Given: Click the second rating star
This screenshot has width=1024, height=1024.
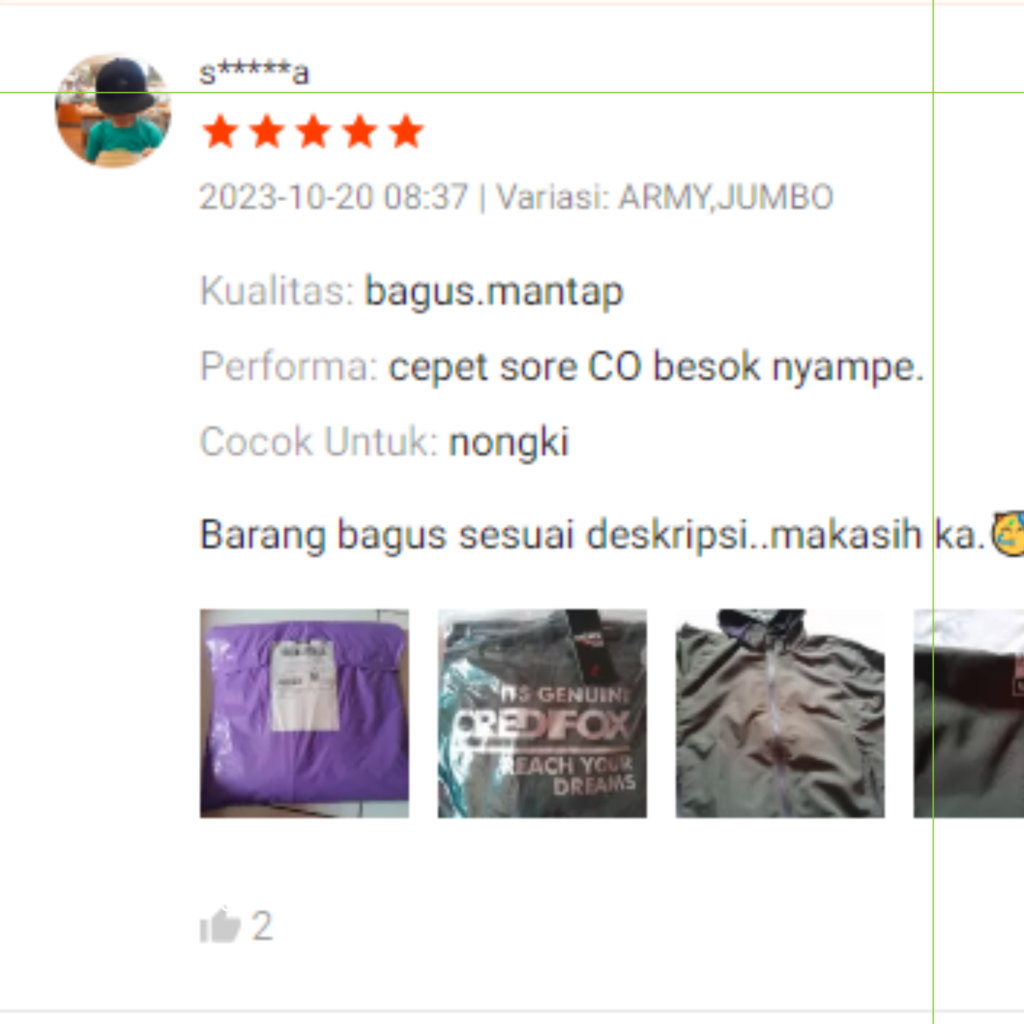Looking at the screenshot, I should (x=267, y=131).
